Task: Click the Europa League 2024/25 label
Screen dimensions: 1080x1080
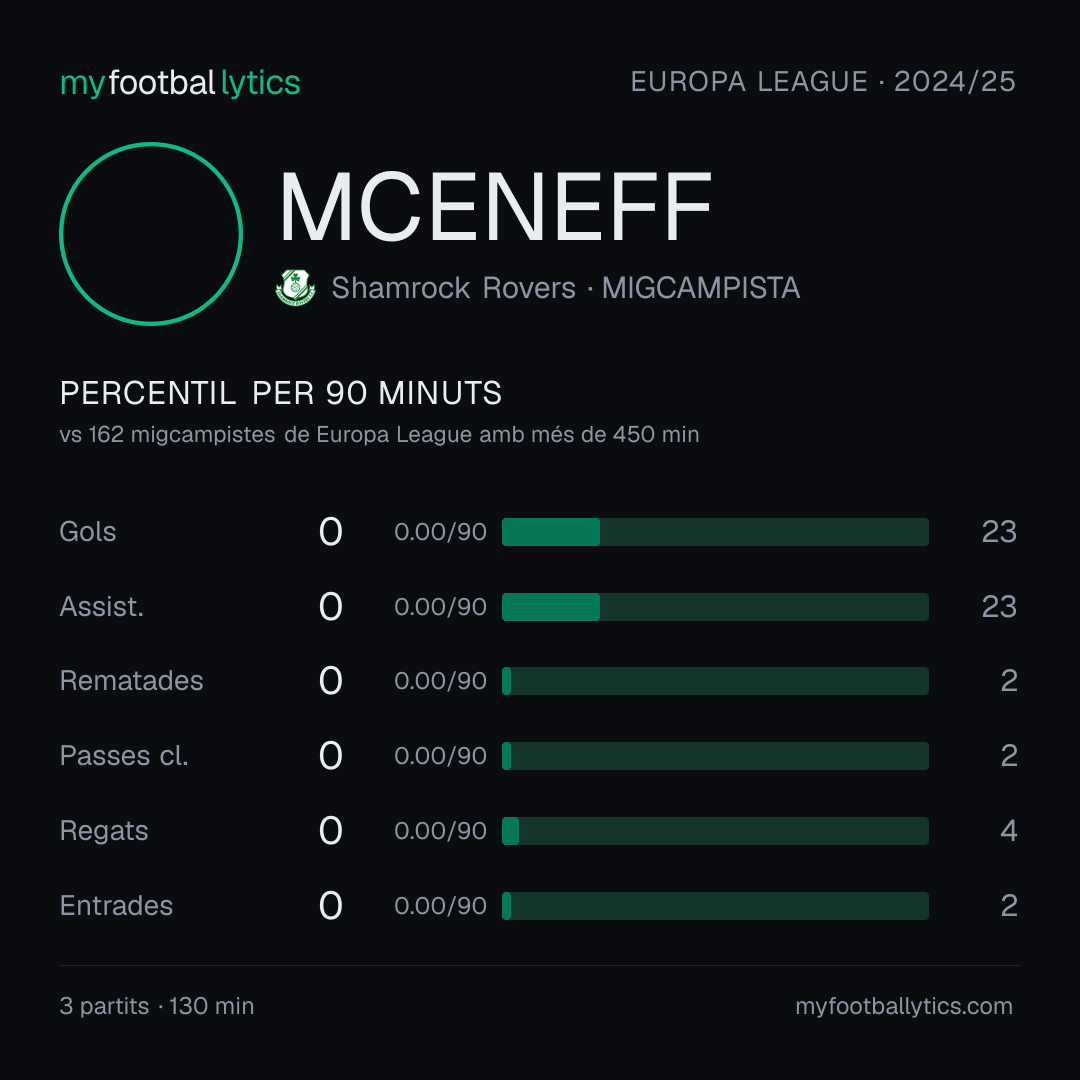Action: pyautogui.click(x=822, y=82)
